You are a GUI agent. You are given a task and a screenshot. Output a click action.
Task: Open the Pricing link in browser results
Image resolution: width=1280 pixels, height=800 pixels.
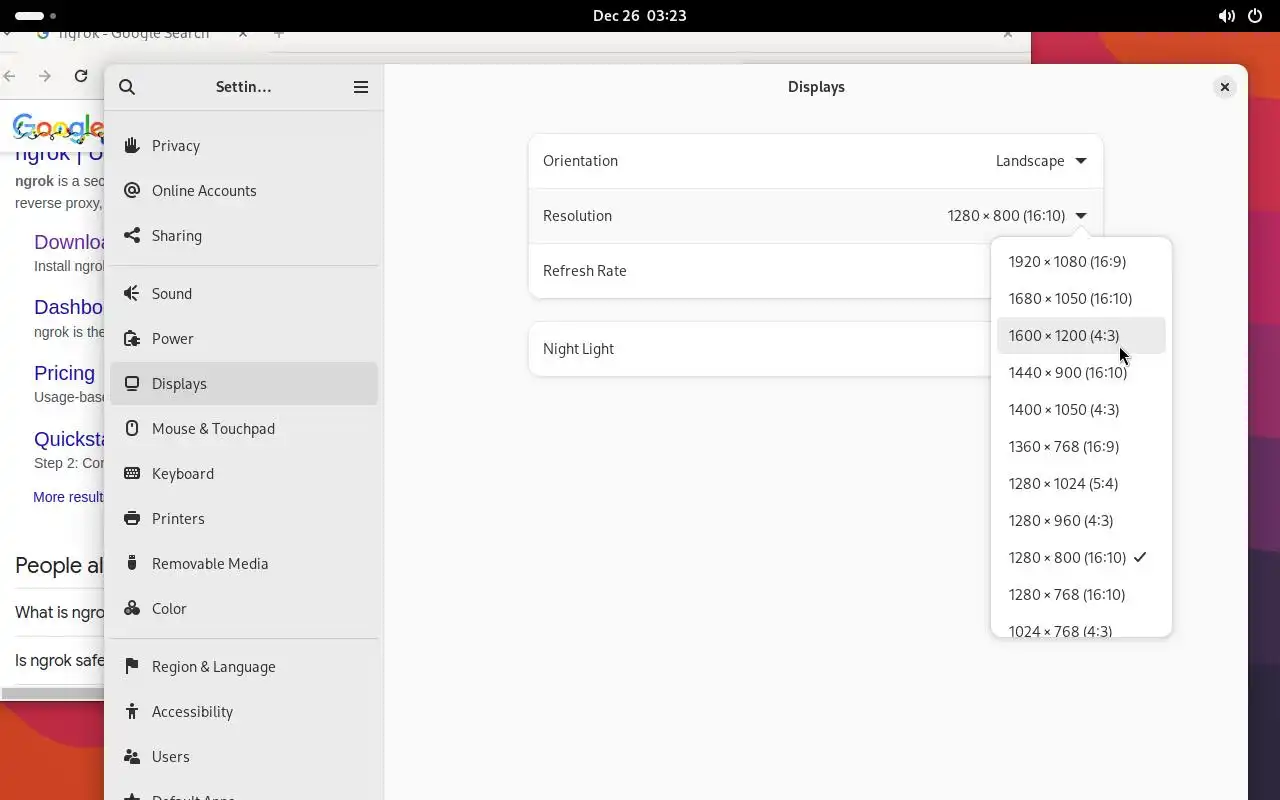tap(64, 373)
